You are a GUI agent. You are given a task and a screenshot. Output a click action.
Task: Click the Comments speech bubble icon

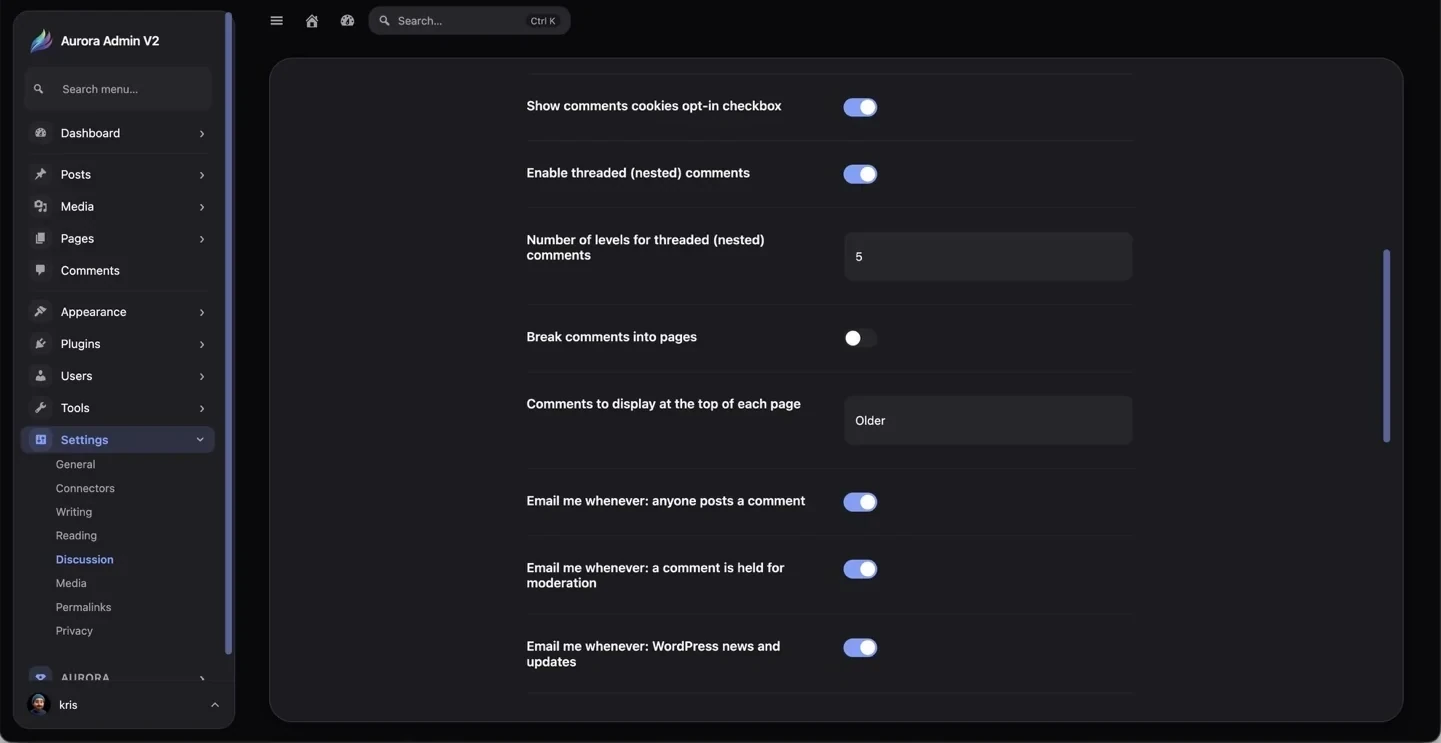coord(41,270)
